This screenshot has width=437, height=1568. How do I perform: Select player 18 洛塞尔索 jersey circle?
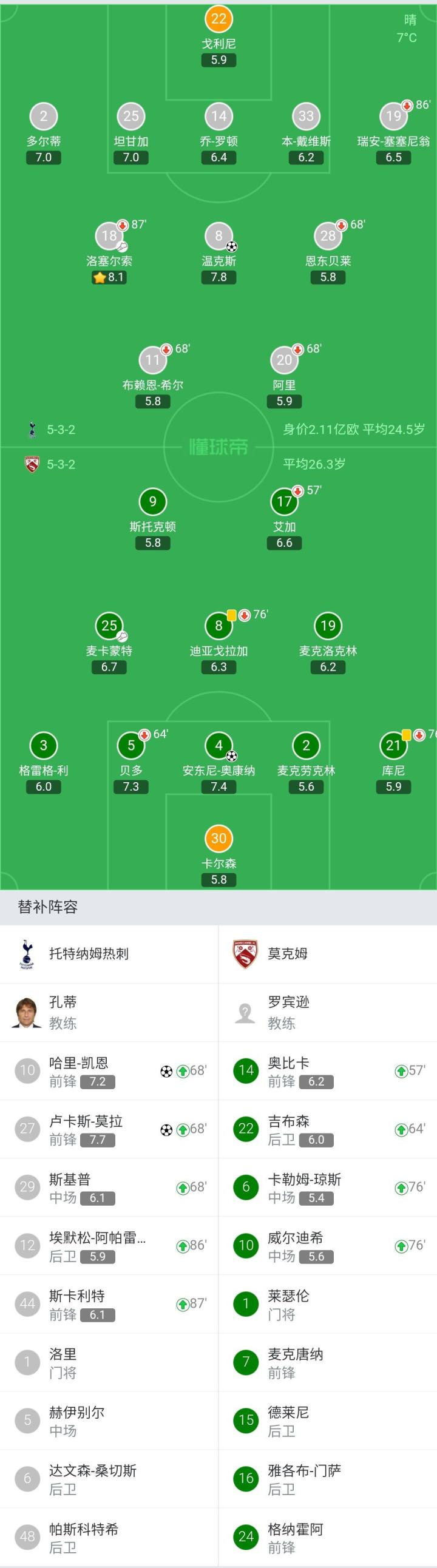109,236
